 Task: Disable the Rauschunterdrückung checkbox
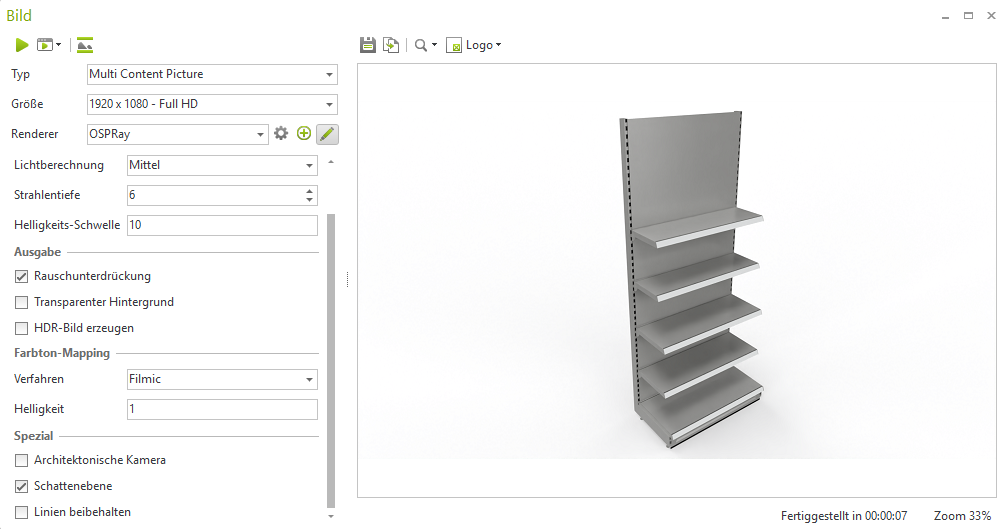tap(22, 276)
